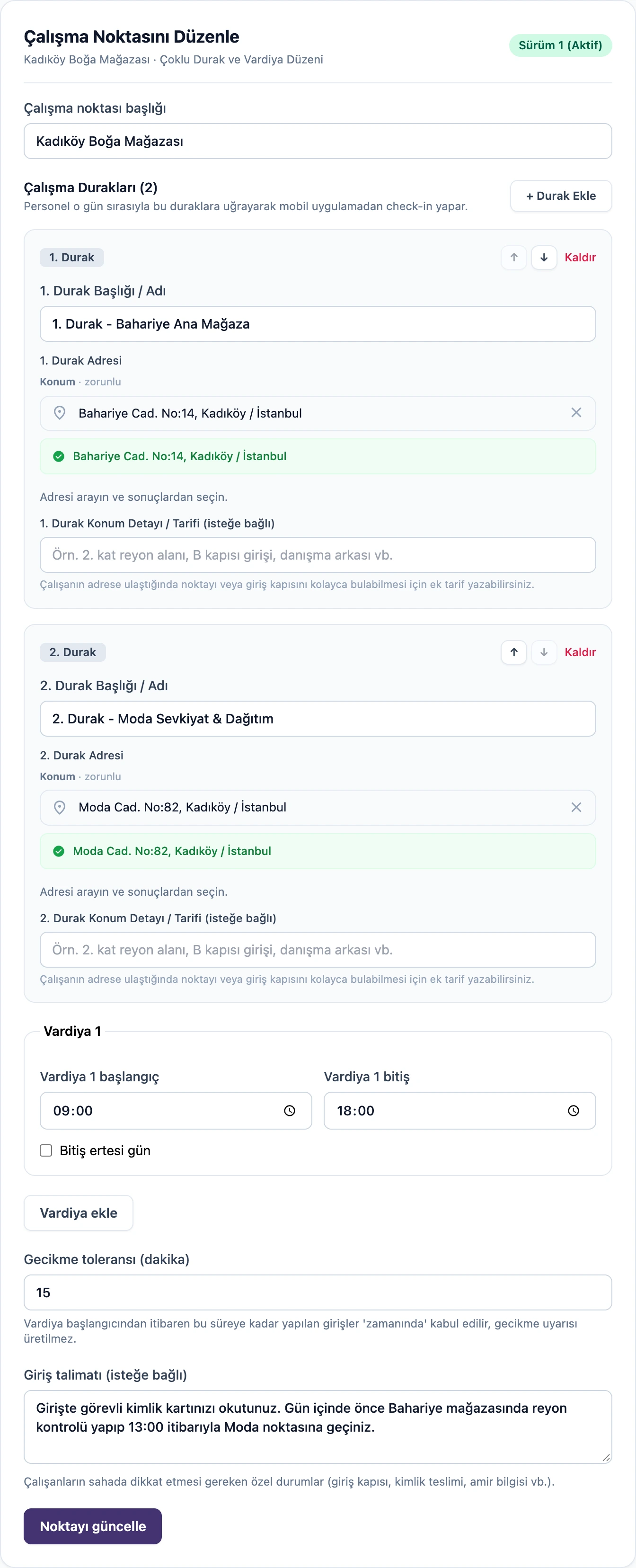
Task: Click the Giriş talimatı text area
Action: click(x=318, y=1427)
